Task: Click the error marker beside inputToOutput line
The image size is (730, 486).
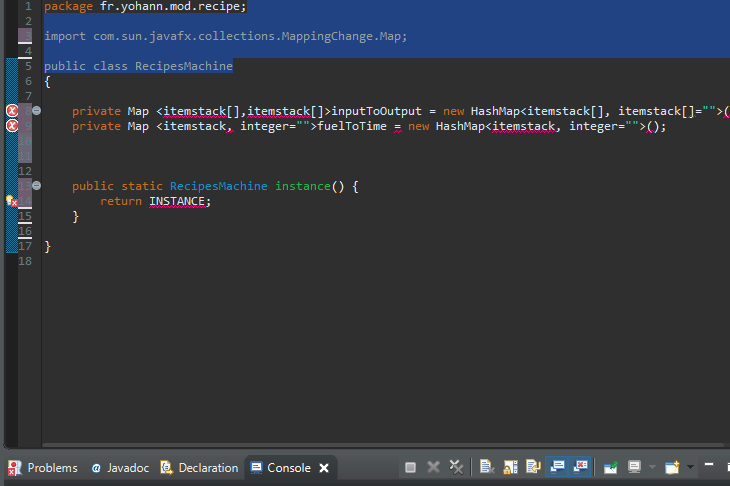Action: pos(12,110)
